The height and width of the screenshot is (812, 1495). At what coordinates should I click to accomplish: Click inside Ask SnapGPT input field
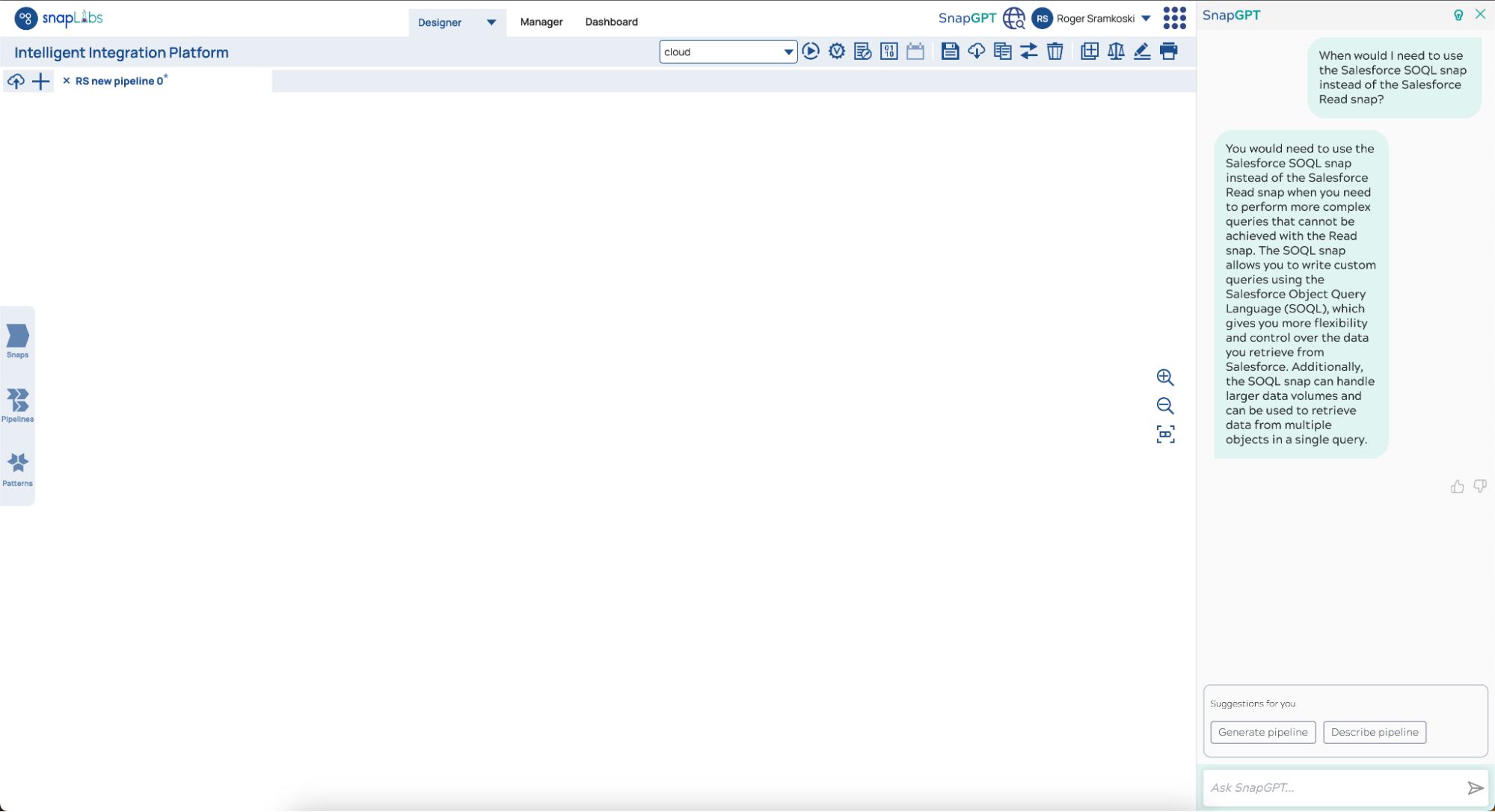[1331, 787]
